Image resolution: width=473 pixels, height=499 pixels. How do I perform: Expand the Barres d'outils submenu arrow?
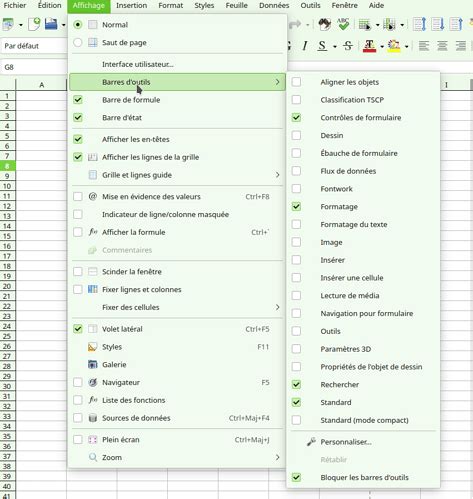click(x=277, y=82)
